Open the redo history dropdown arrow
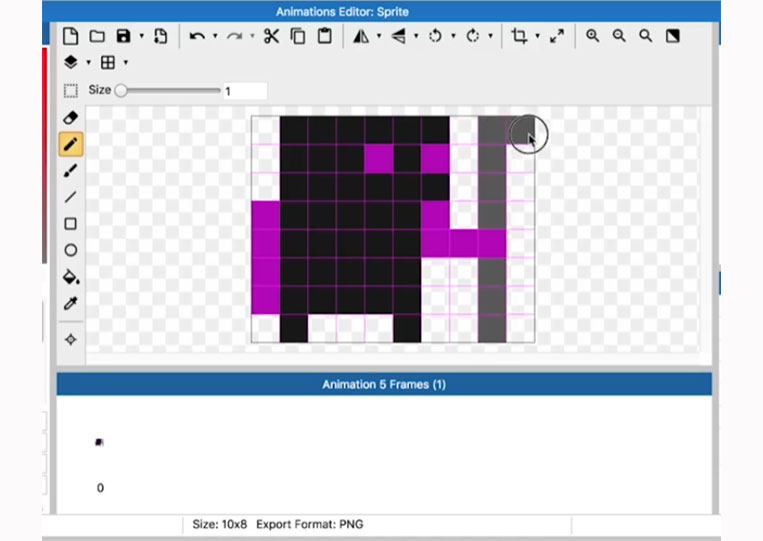The image size is (763, 541). 252,36
